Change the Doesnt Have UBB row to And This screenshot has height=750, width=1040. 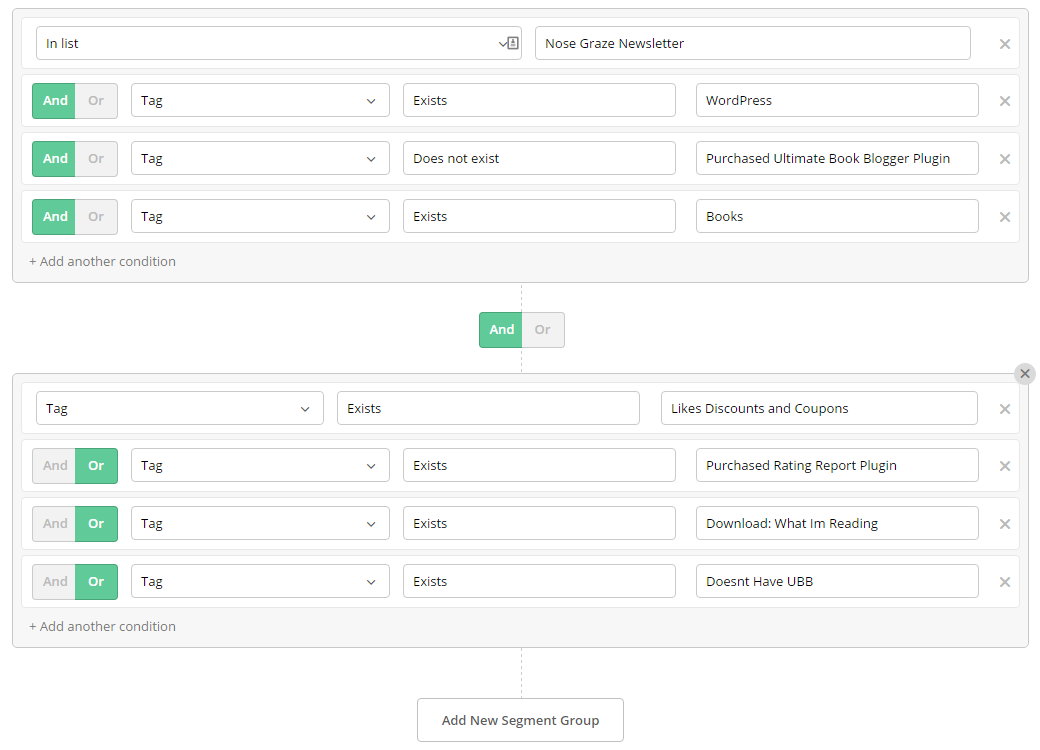[55, 582]
